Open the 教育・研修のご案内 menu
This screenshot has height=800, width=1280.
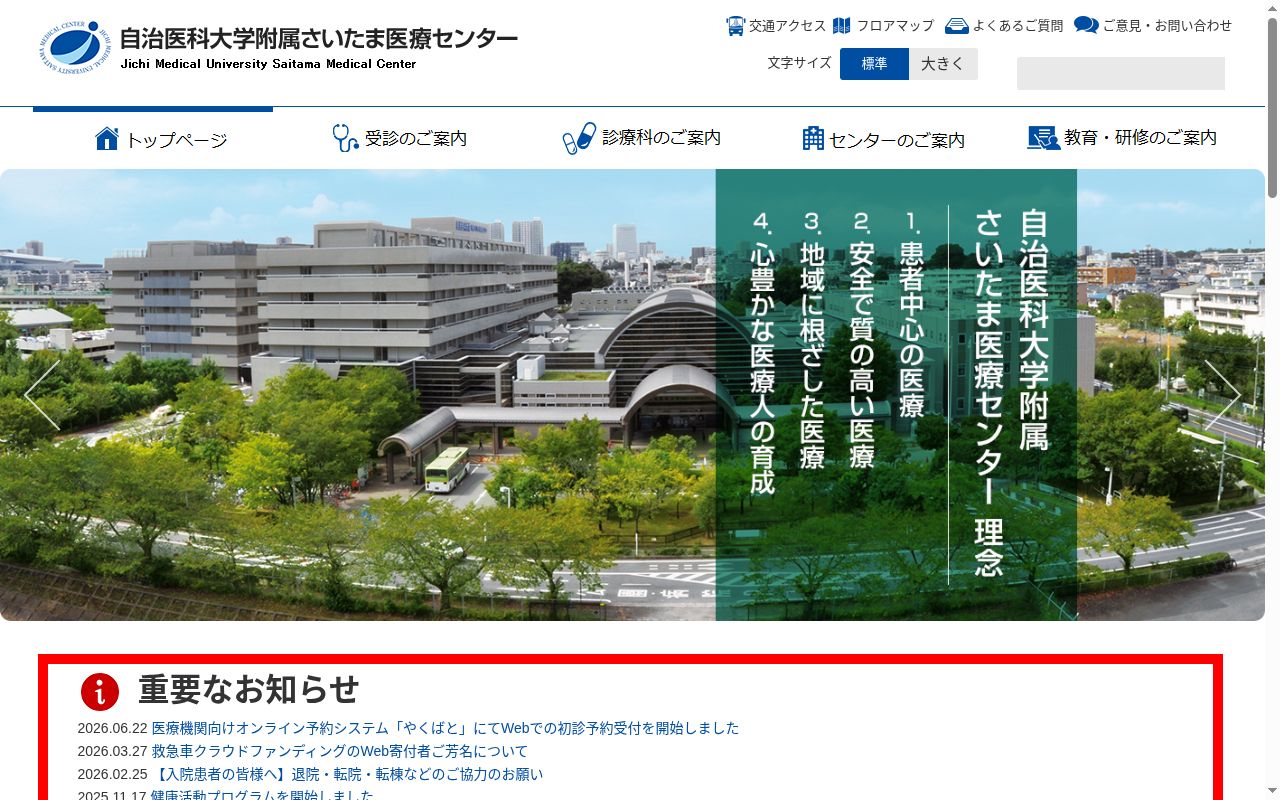click(x=1123, y=138)
